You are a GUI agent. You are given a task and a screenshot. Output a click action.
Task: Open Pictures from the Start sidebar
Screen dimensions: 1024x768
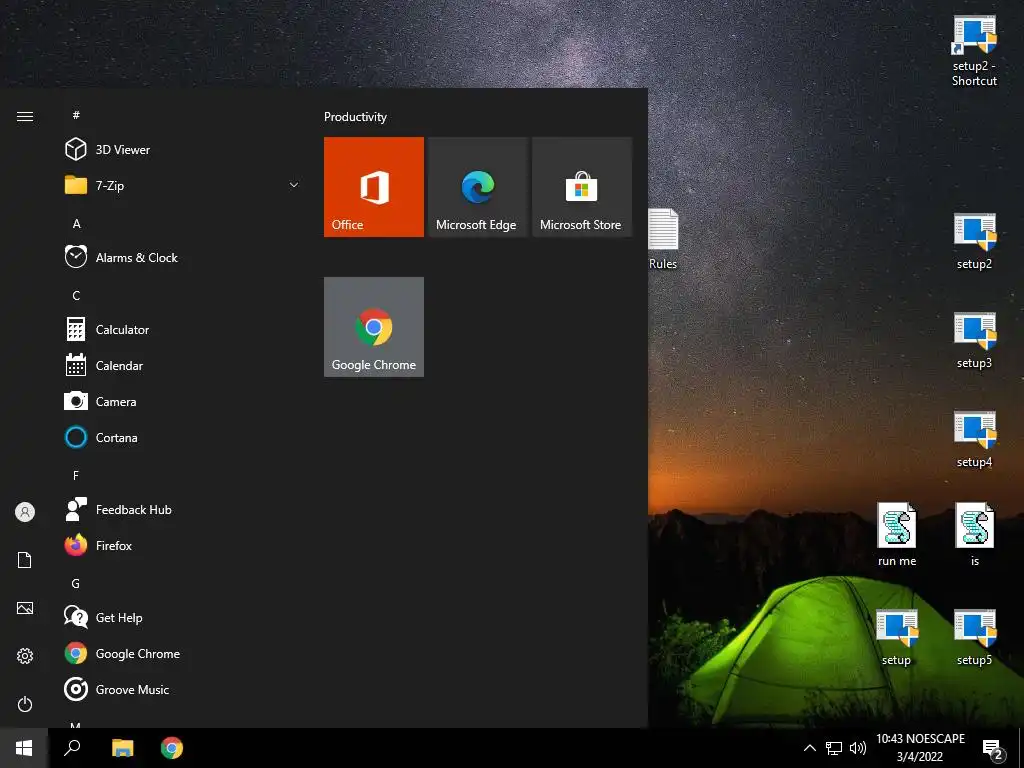tap(25, 608)
